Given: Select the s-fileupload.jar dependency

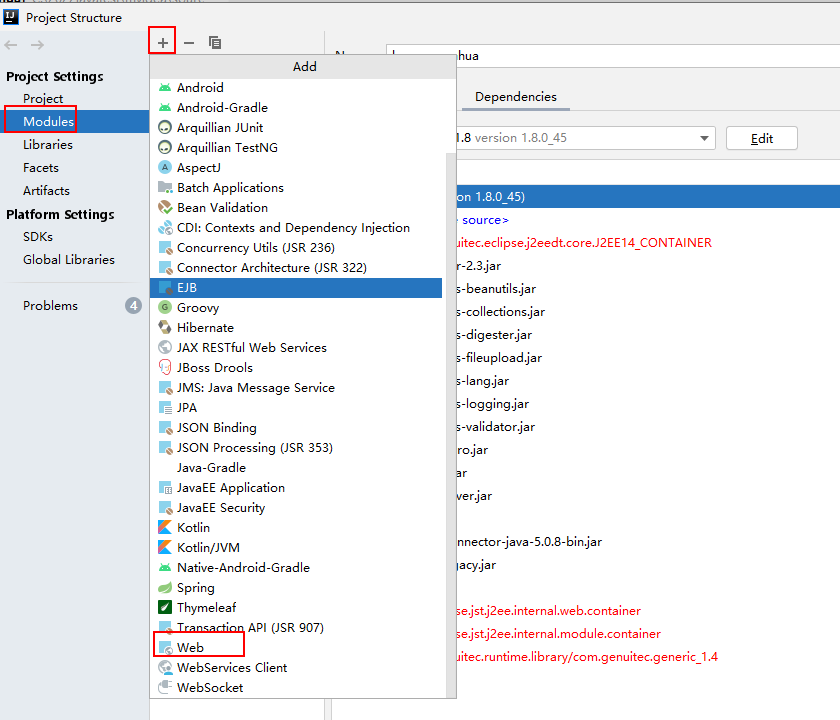Looking at the screenshot, I should coord(499,358).
